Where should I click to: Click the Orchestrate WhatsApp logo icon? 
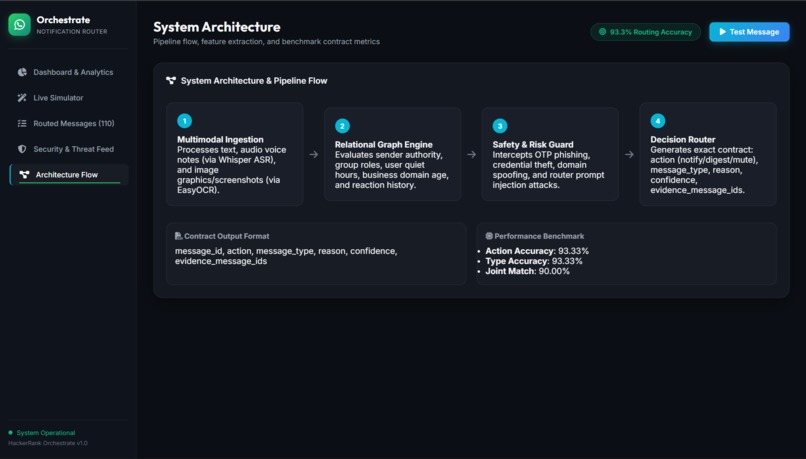[x=19, y=25]
